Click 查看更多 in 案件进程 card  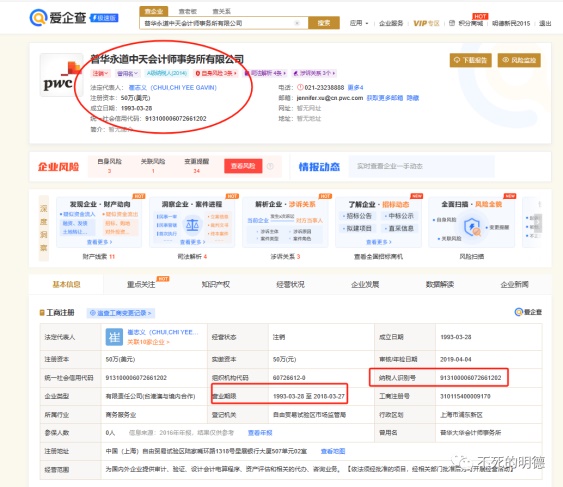(x=192, y=242)
